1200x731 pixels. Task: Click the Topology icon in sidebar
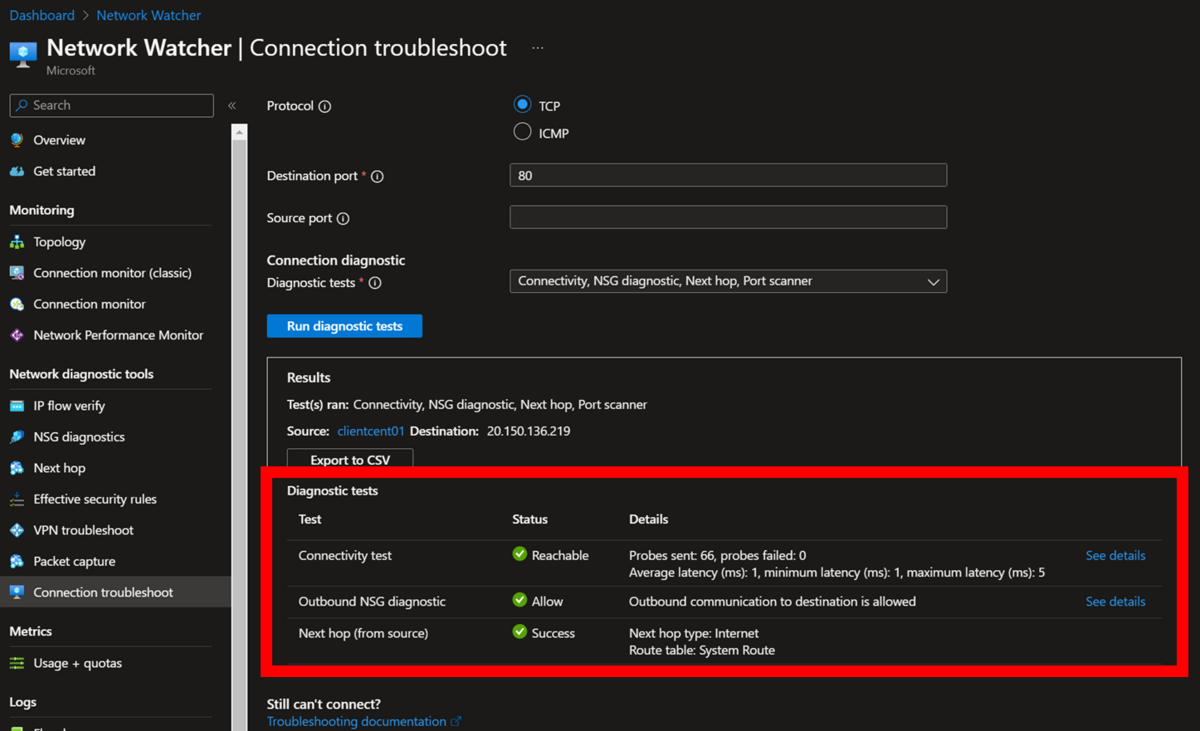pos(17,242)
